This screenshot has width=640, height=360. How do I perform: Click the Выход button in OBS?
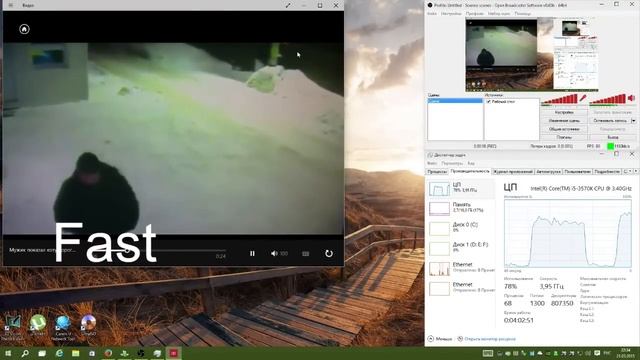(x=613, y=138)
